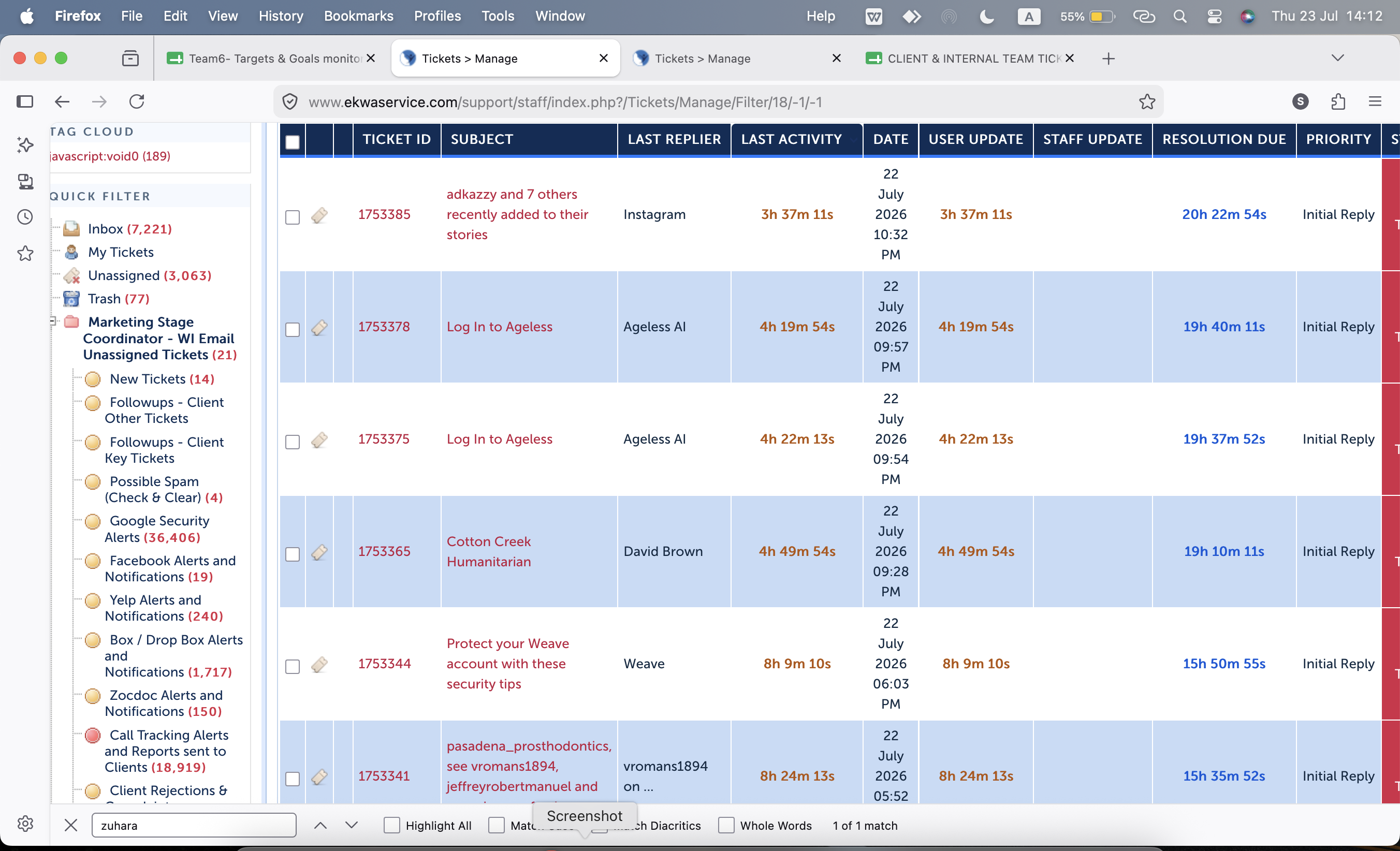This screenshot has height=851, width=1400.
Task: Check the box for ticket 1753375
Action: 293,442
